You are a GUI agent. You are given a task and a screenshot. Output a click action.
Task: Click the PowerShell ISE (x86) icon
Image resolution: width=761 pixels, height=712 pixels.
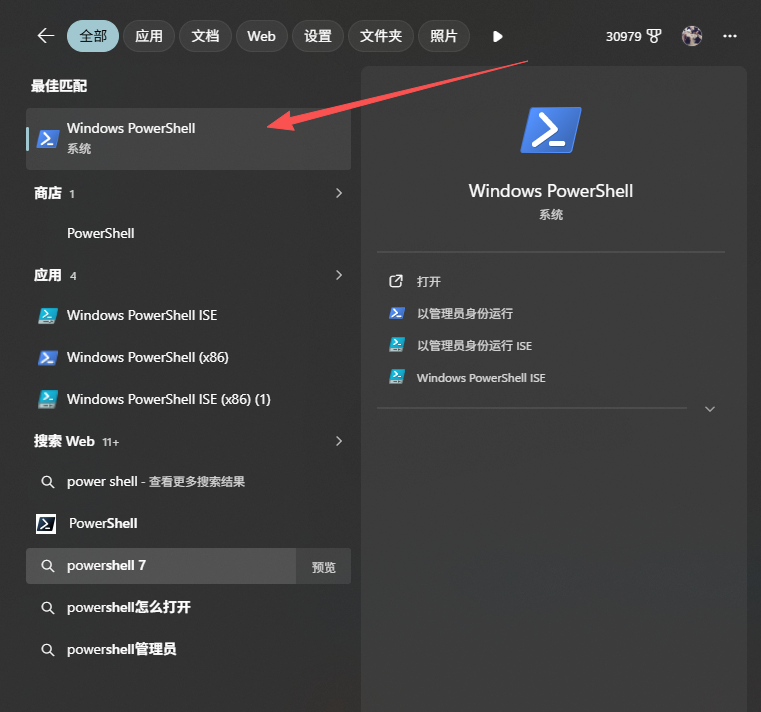click(48, 399)
